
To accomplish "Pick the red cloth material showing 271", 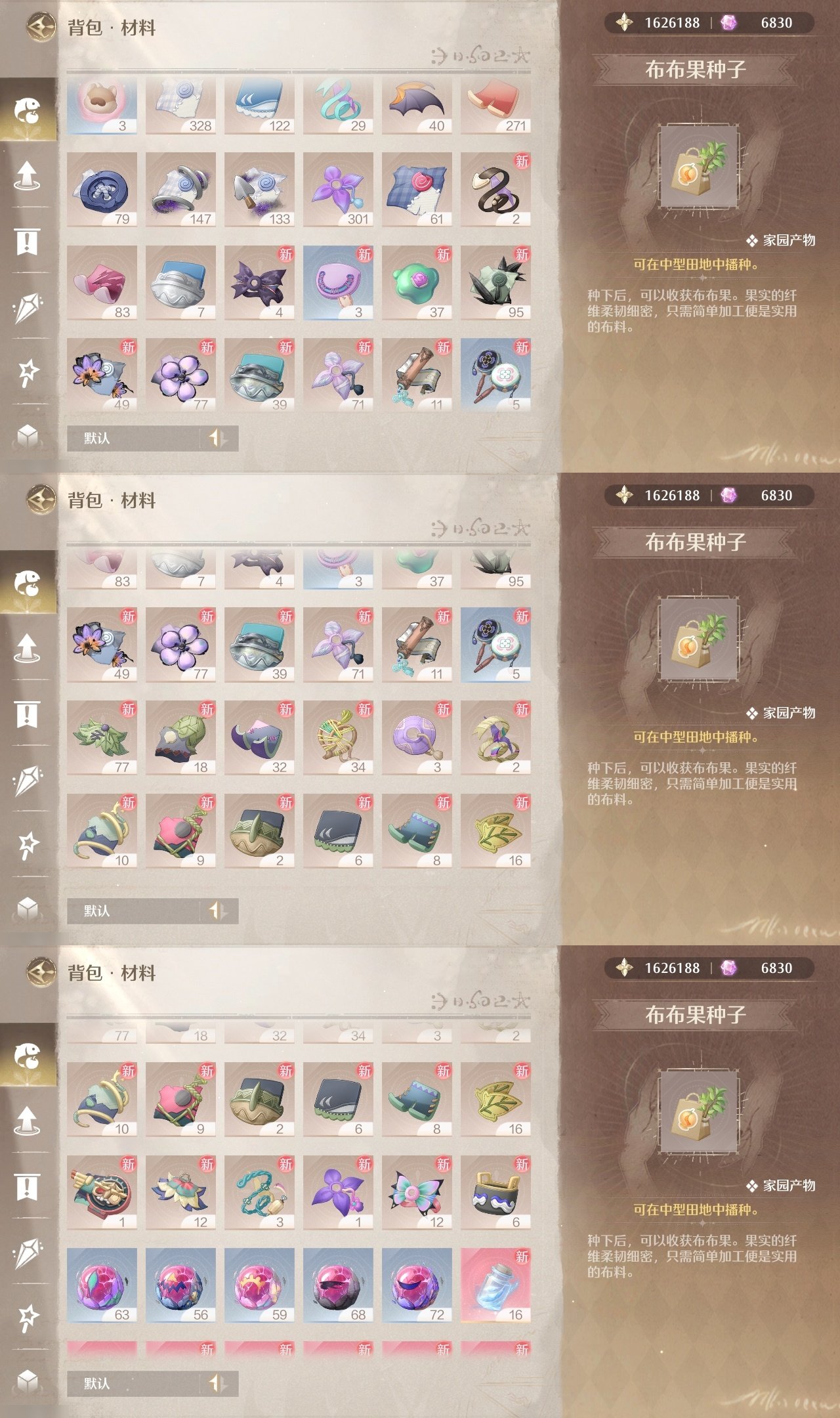I will click(x=495, y=105).
